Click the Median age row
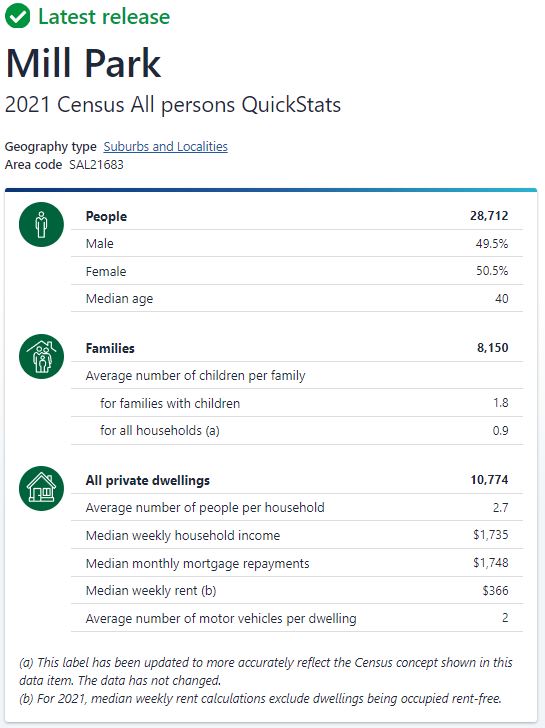545x728 pixels. (x=297, y=298)
